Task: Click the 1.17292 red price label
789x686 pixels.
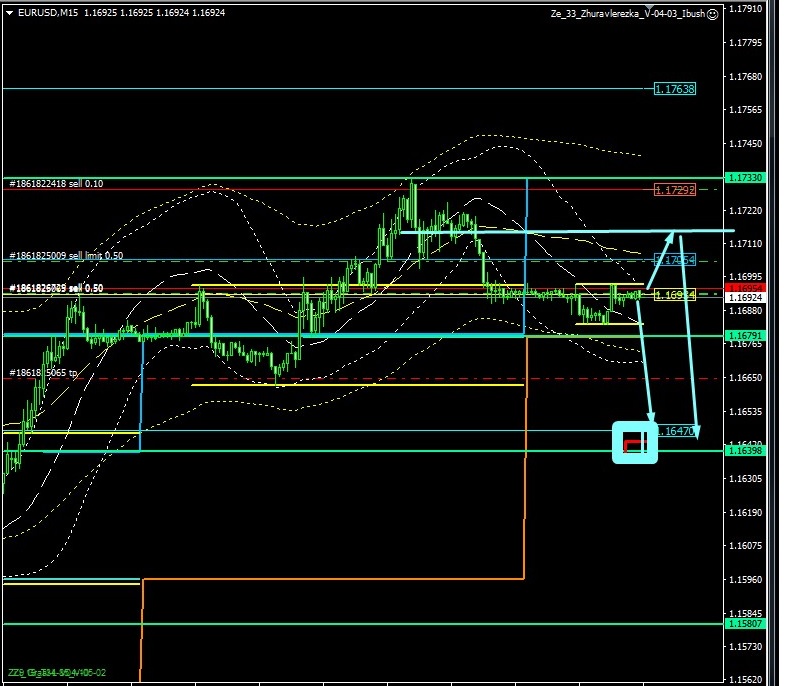Action: pyautogui.click(x=674, y=189)
